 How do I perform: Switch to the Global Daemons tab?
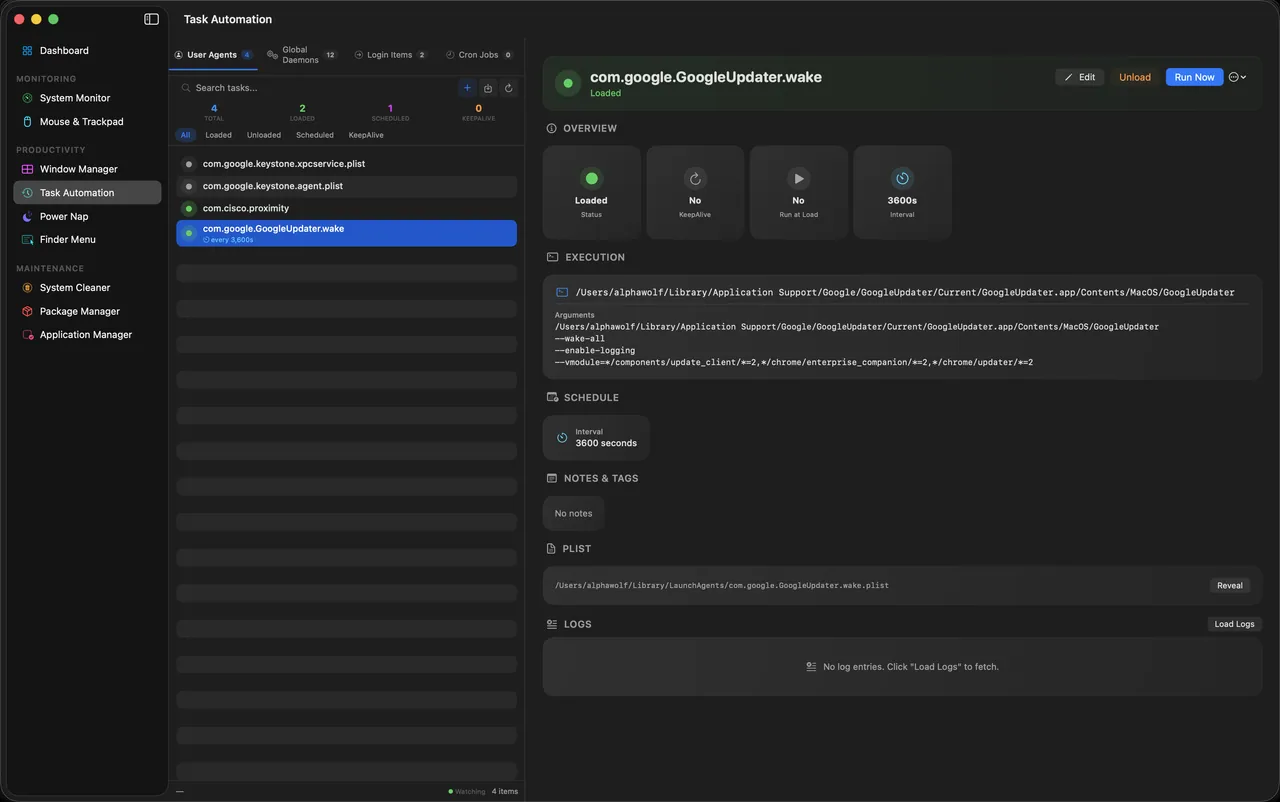coord(302,55)
